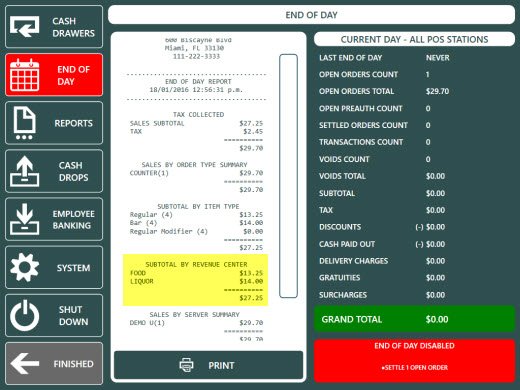Click the Settle 1 Open Order notice
This screenshot has height=390, width=520.
pos(415,367)
